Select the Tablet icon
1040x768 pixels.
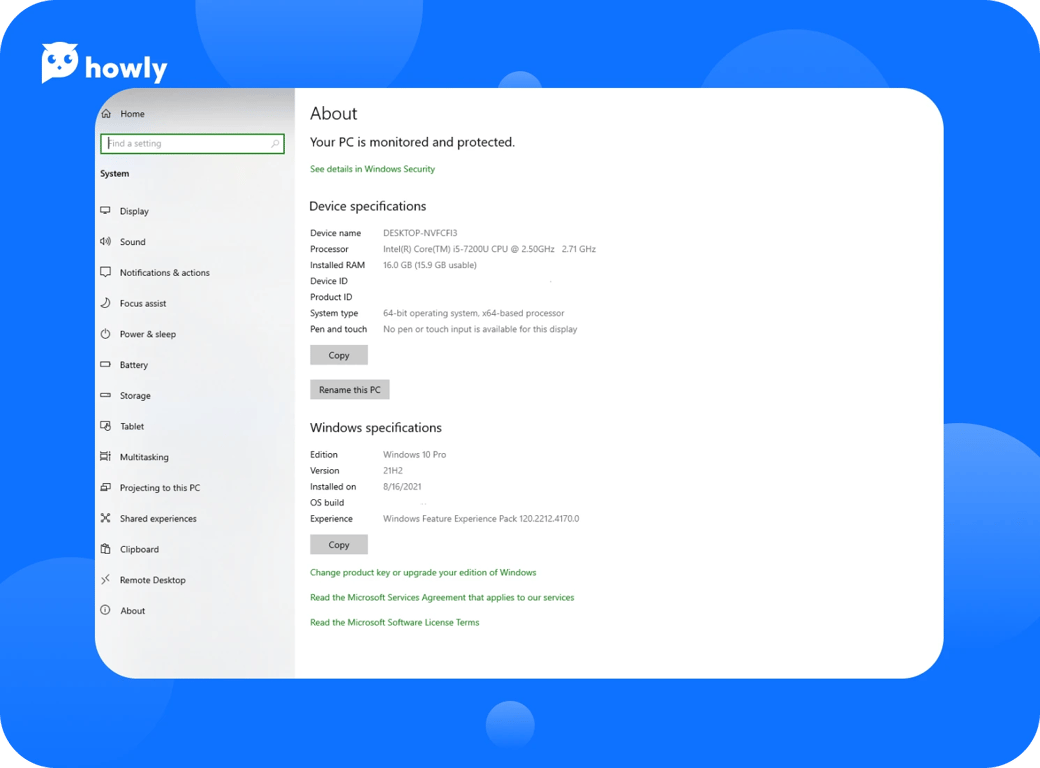coord(106,426)
